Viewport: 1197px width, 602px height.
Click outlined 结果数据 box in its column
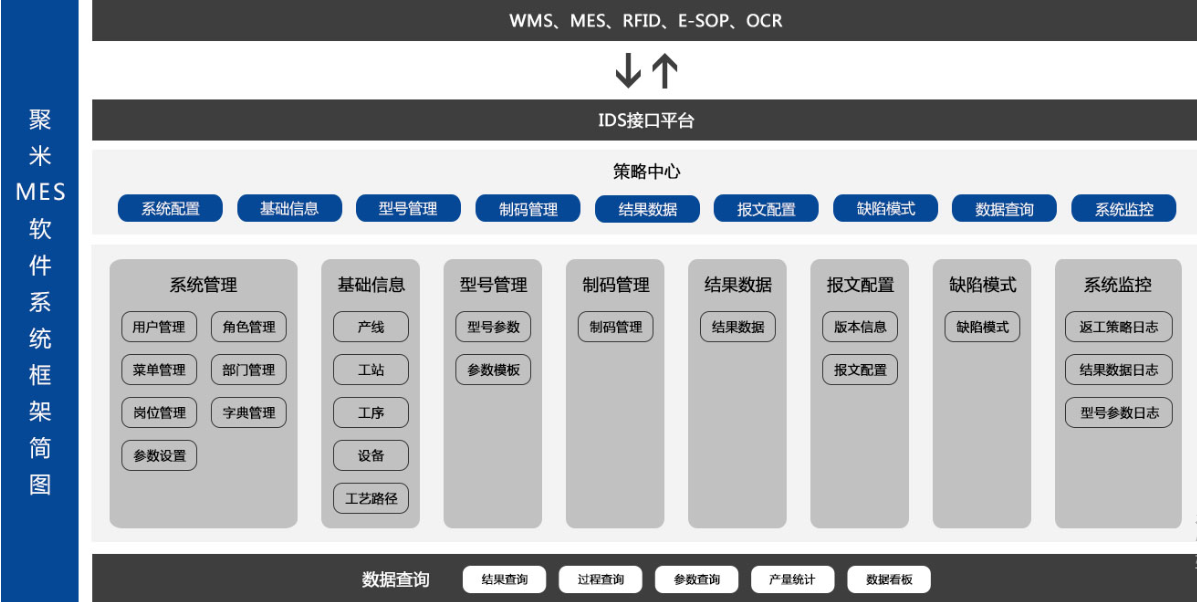(x=738, y=327)
